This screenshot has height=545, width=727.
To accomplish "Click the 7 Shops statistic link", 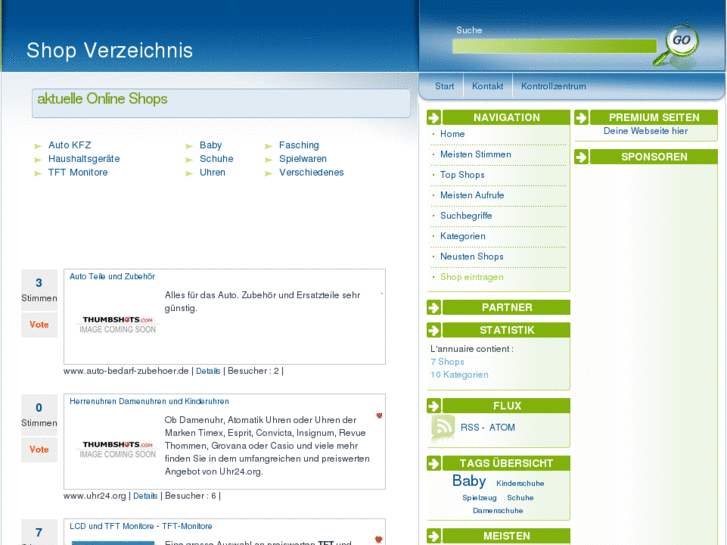I will click(447, 362).
